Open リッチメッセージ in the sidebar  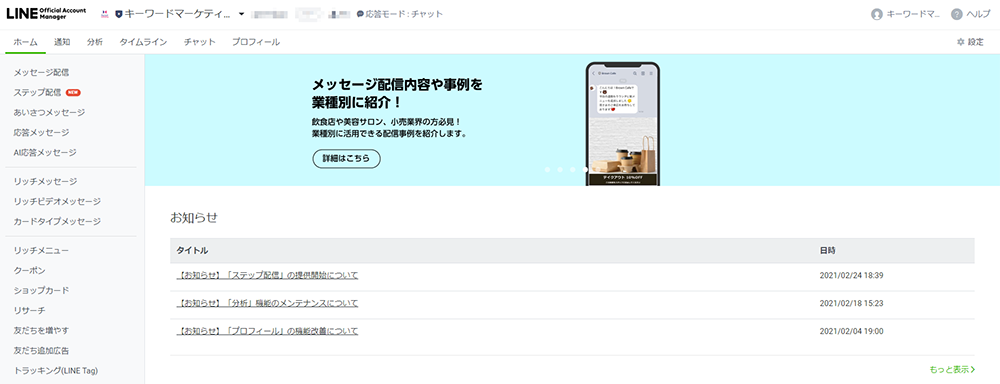(45, 182)
